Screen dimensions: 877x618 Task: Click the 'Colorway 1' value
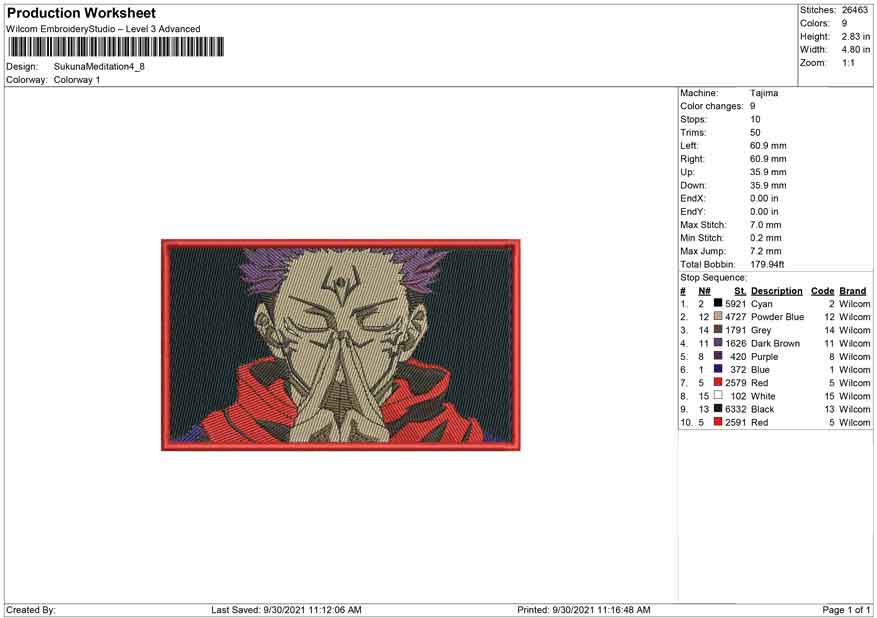click(77, 80)
